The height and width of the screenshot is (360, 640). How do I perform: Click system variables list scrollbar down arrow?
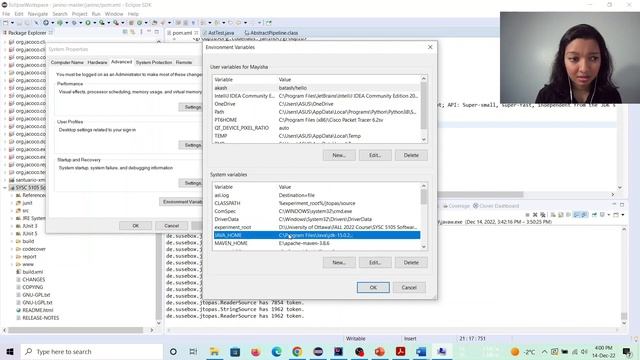[x=424, y=247]
